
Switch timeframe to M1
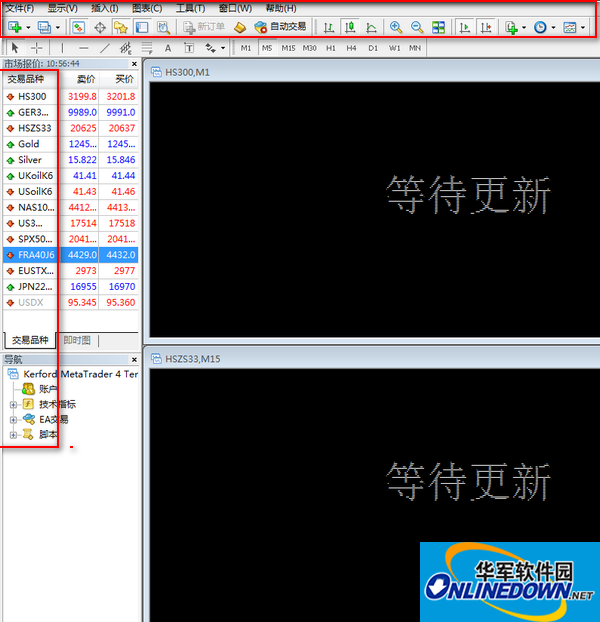[246, 48]
